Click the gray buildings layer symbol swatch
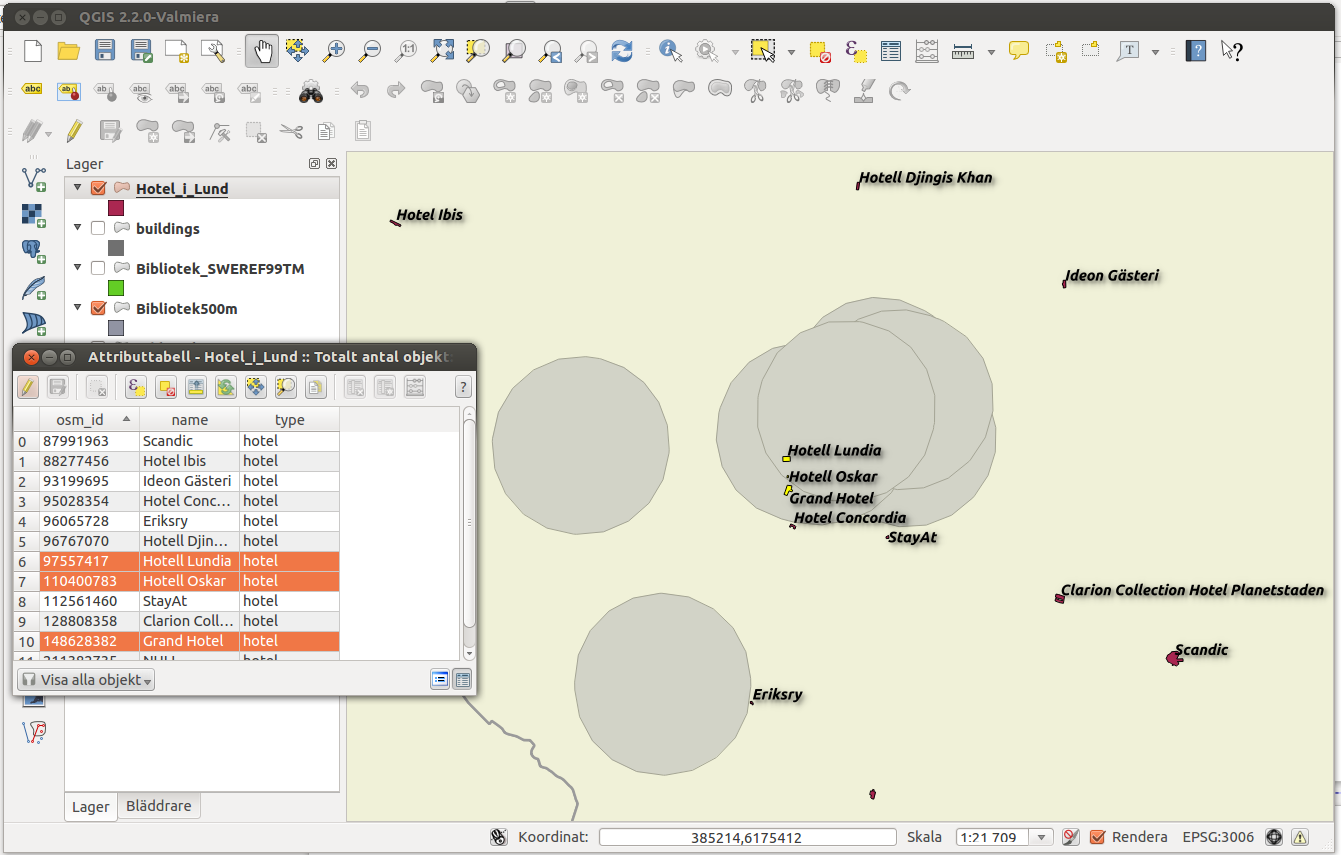1341x855 pixels. pos(116,248)
